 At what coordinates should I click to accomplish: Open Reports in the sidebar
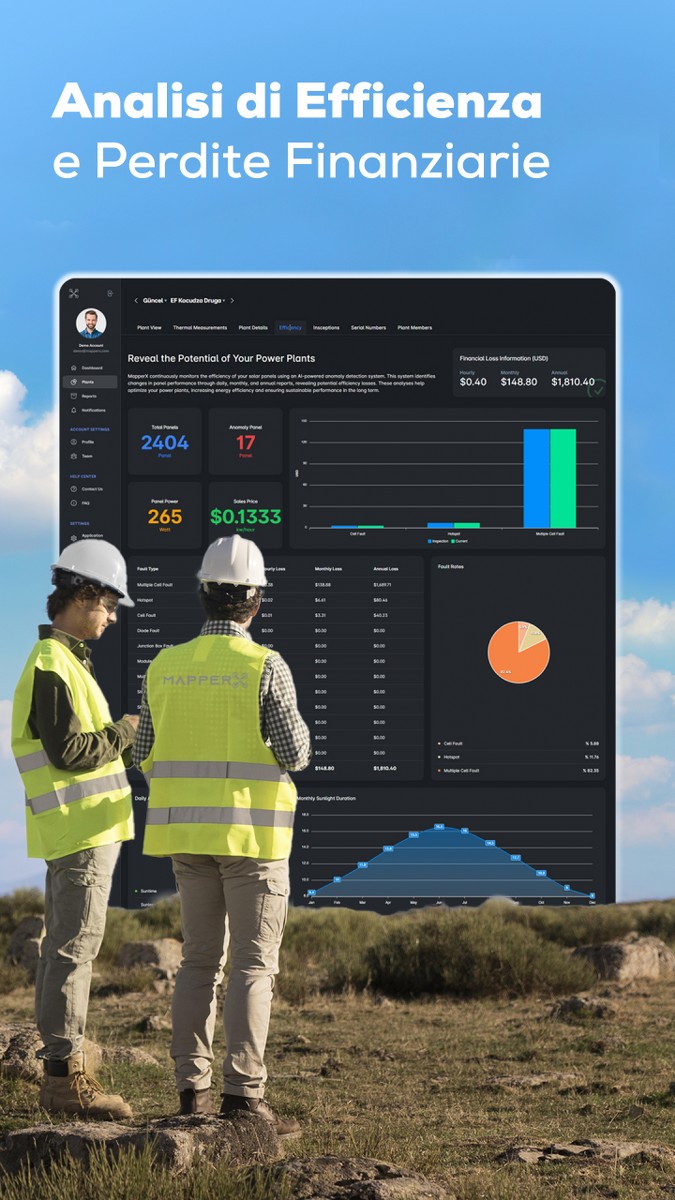[x=89, y=396]
